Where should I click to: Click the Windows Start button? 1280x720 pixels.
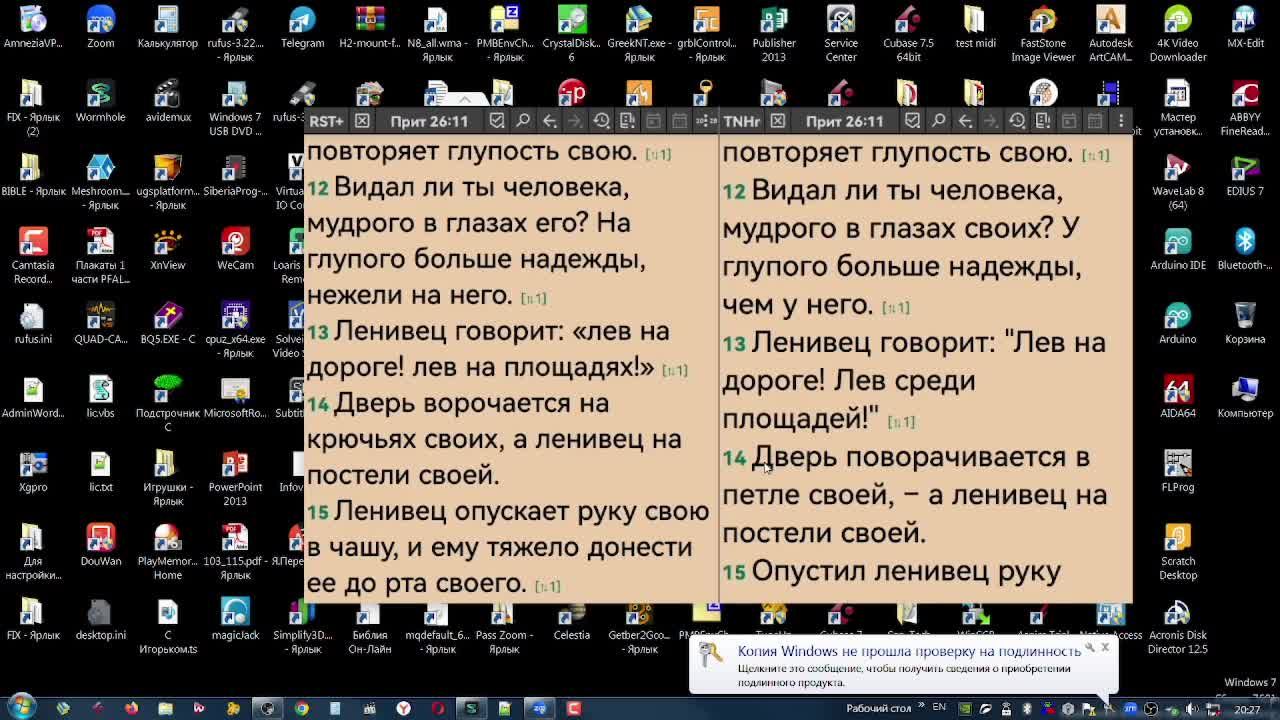pyautogui.click(x=21, y=707)
